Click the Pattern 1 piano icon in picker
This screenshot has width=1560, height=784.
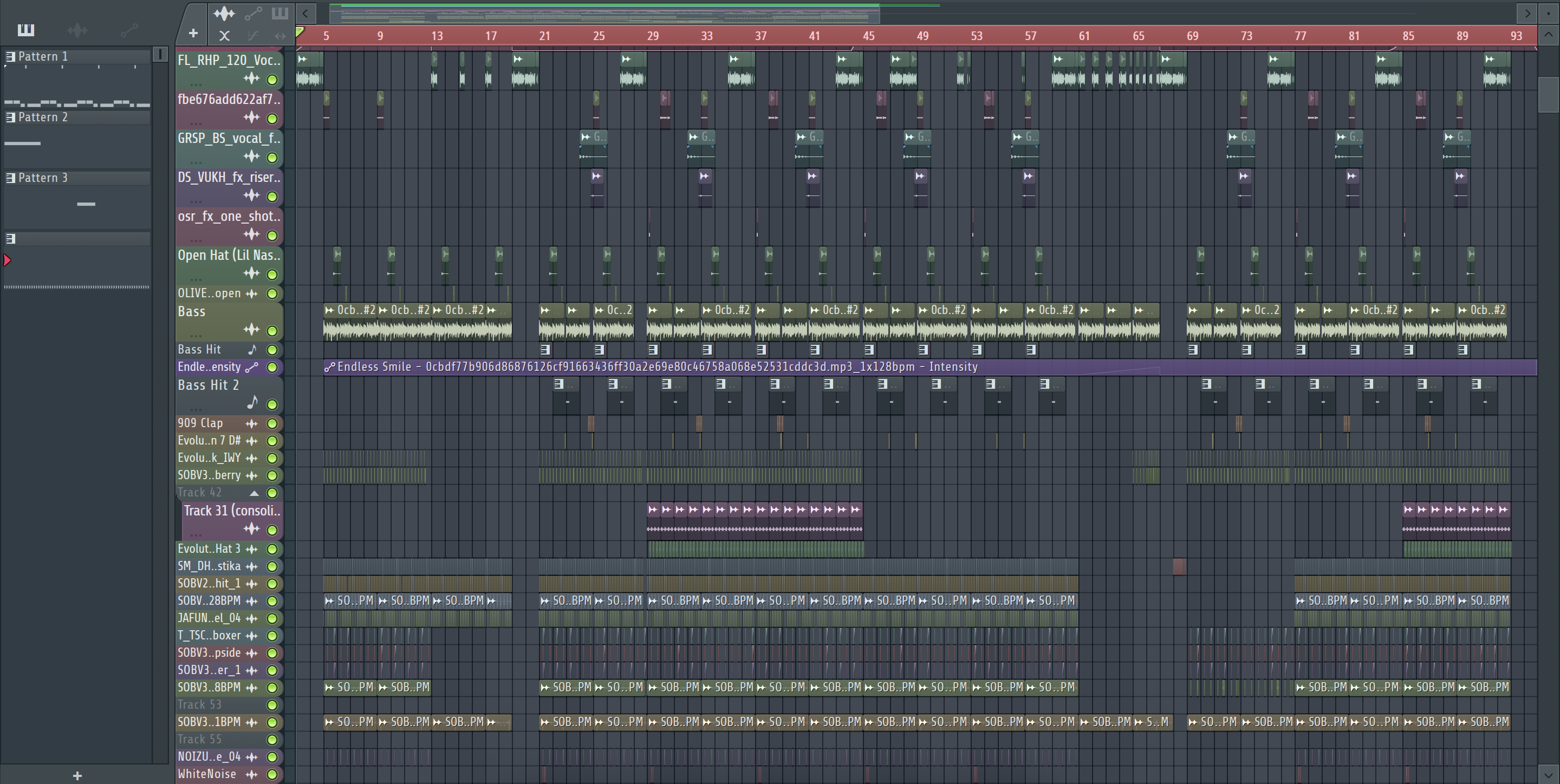tap(10, 56)
